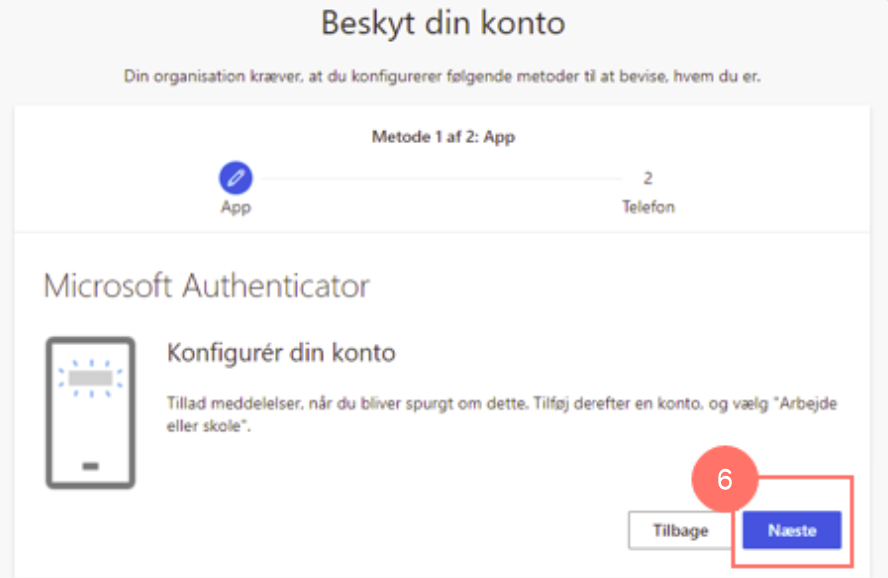Image resolution: width=888 pixels, height=578 pixels.
Task: Select the Telefon step label
Action: [x=648, y=207]
